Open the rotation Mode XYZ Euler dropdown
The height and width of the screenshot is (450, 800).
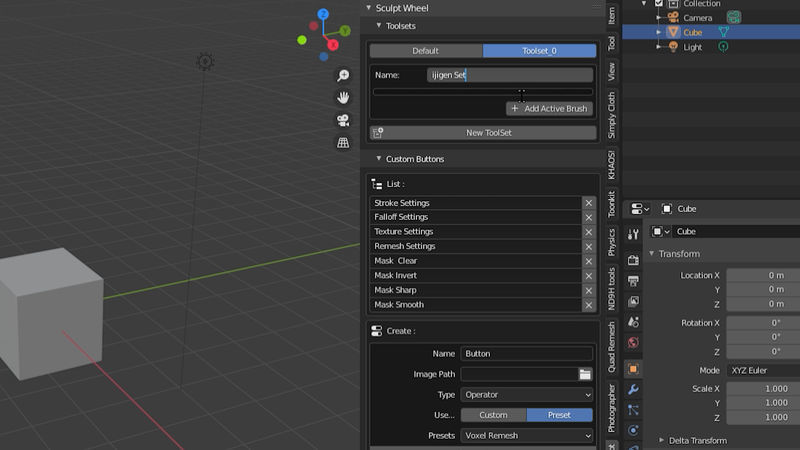[763, 370]
